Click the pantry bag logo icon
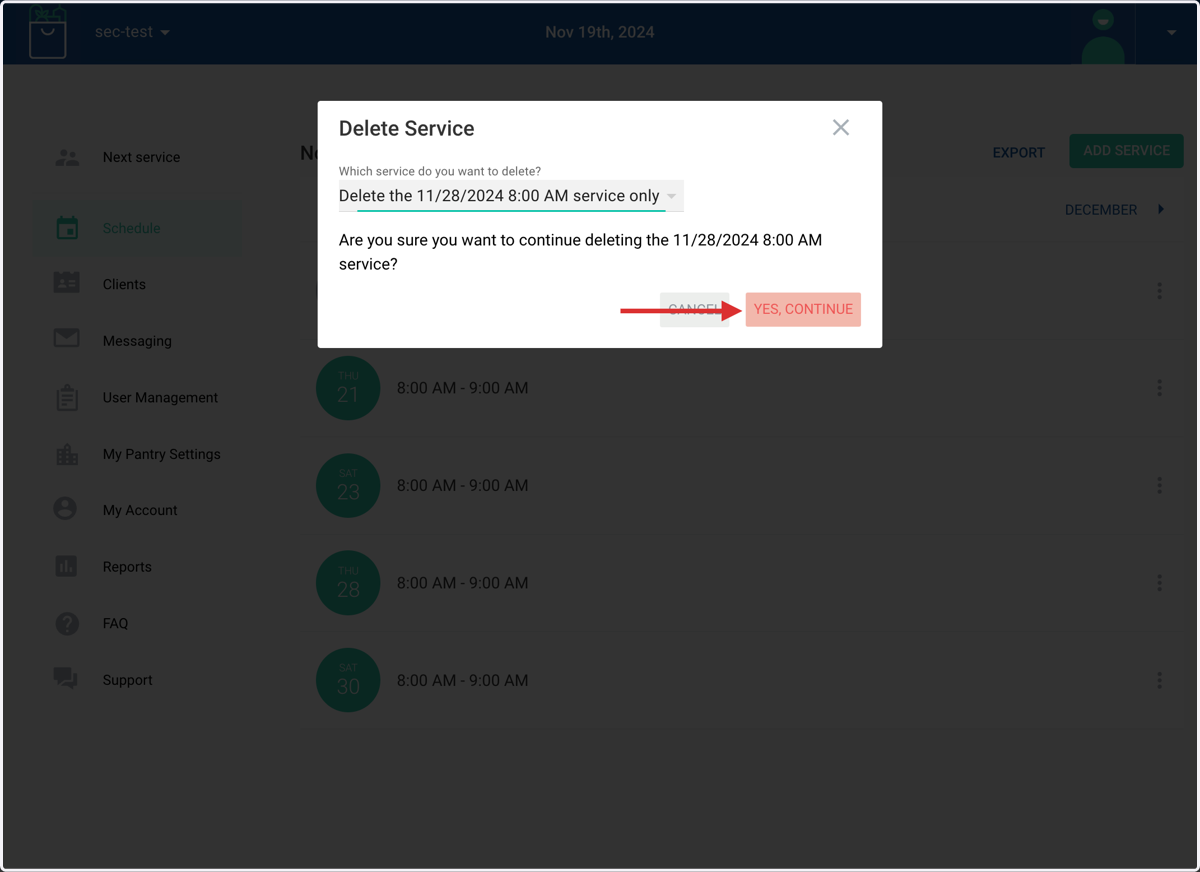Viewport: 1200px width, 872px height. 47,33
